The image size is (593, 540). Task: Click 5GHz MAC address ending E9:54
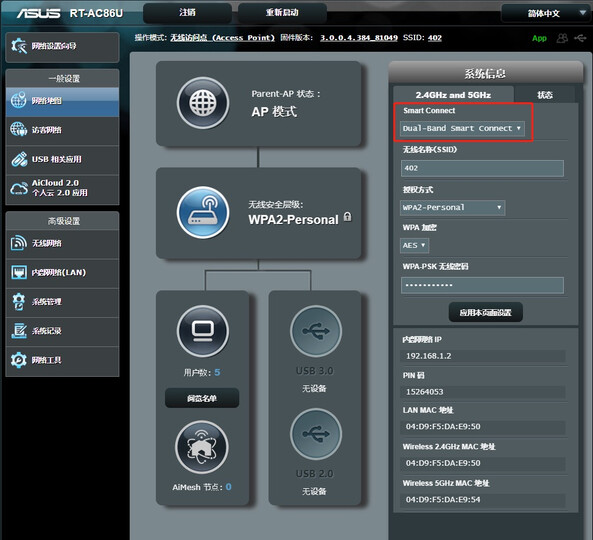tap(443, 500)
